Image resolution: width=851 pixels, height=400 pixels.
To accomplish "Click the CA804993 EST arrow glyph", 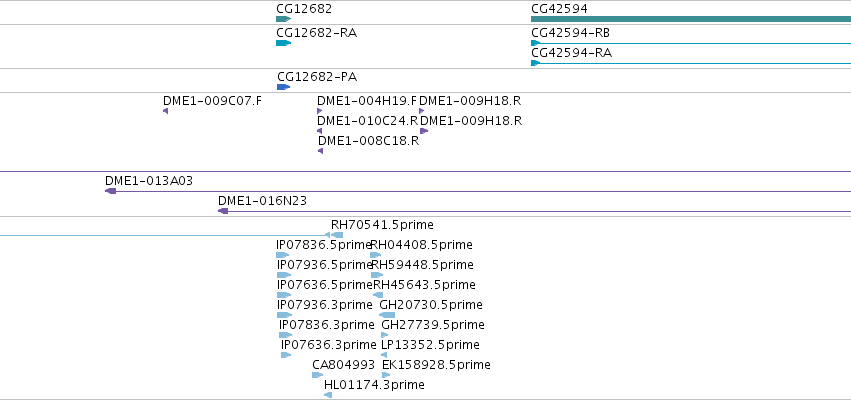I will [x=317, y=375].
